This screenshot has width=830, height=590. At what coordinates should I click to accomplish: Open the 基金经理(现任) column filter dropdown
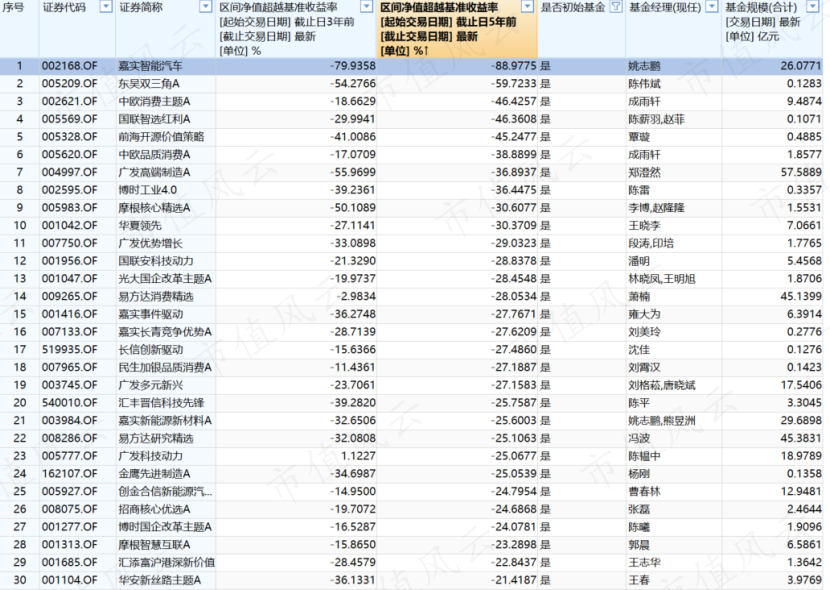(x=712, y=7)
